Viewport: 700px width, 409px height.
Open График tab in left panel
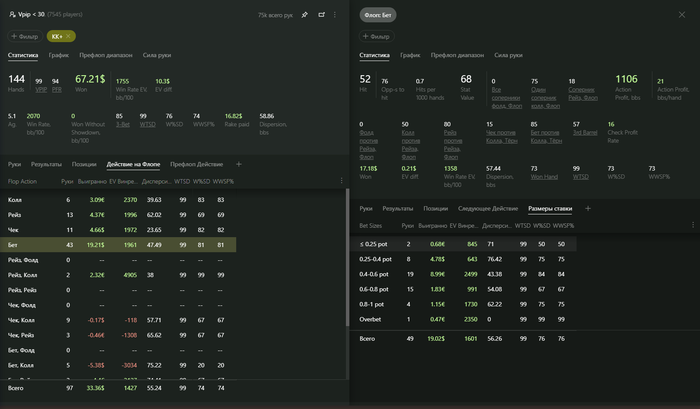pos(58,55)
